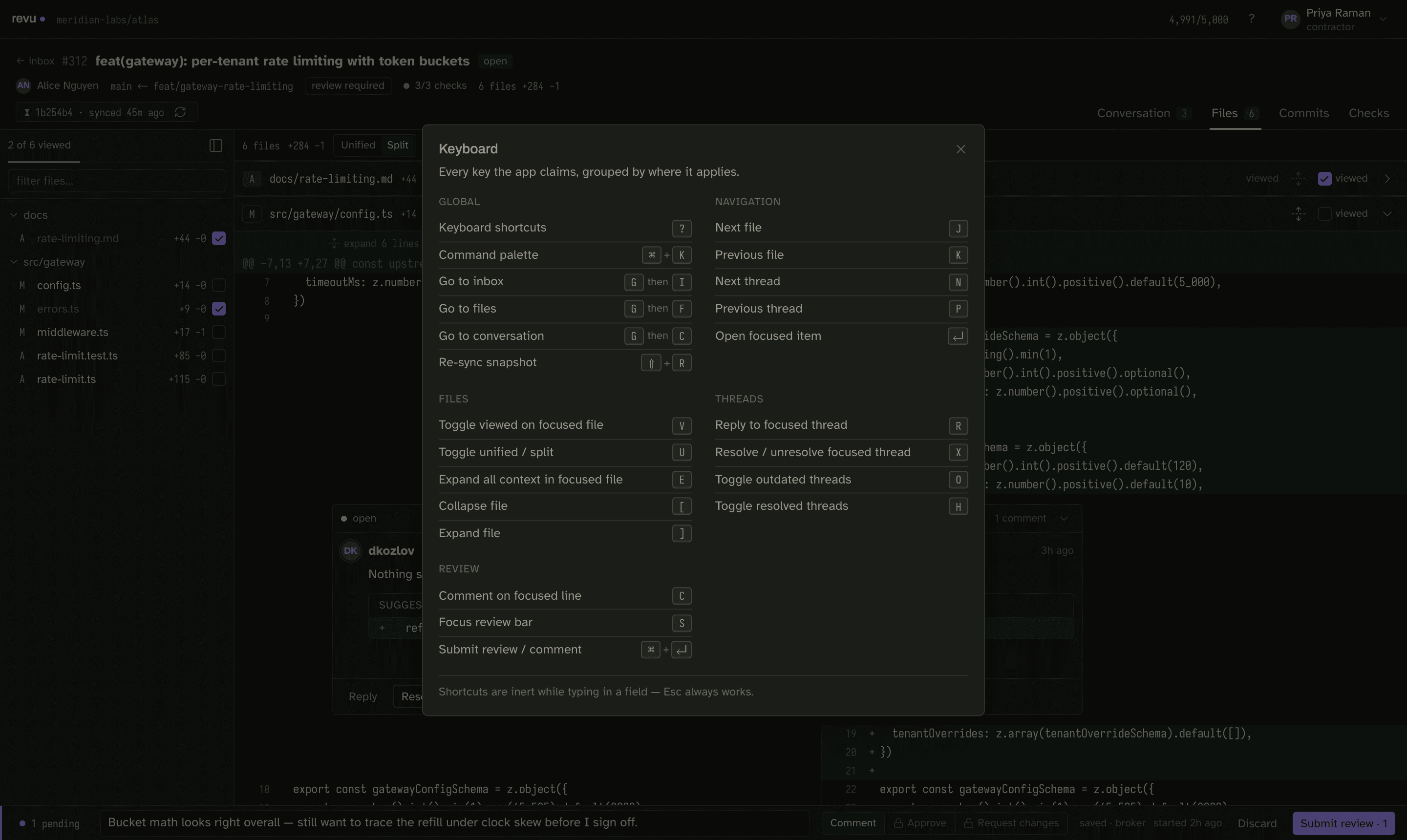
Task: Click the Reply button on the thread
Action: click(x=362, y=697)
